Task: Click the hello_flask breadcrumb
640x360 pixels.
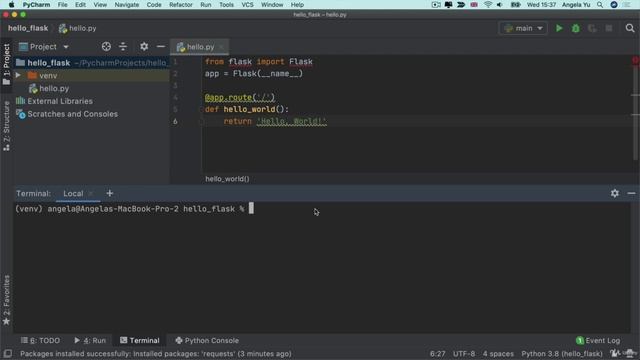Action: coord(28,28)
